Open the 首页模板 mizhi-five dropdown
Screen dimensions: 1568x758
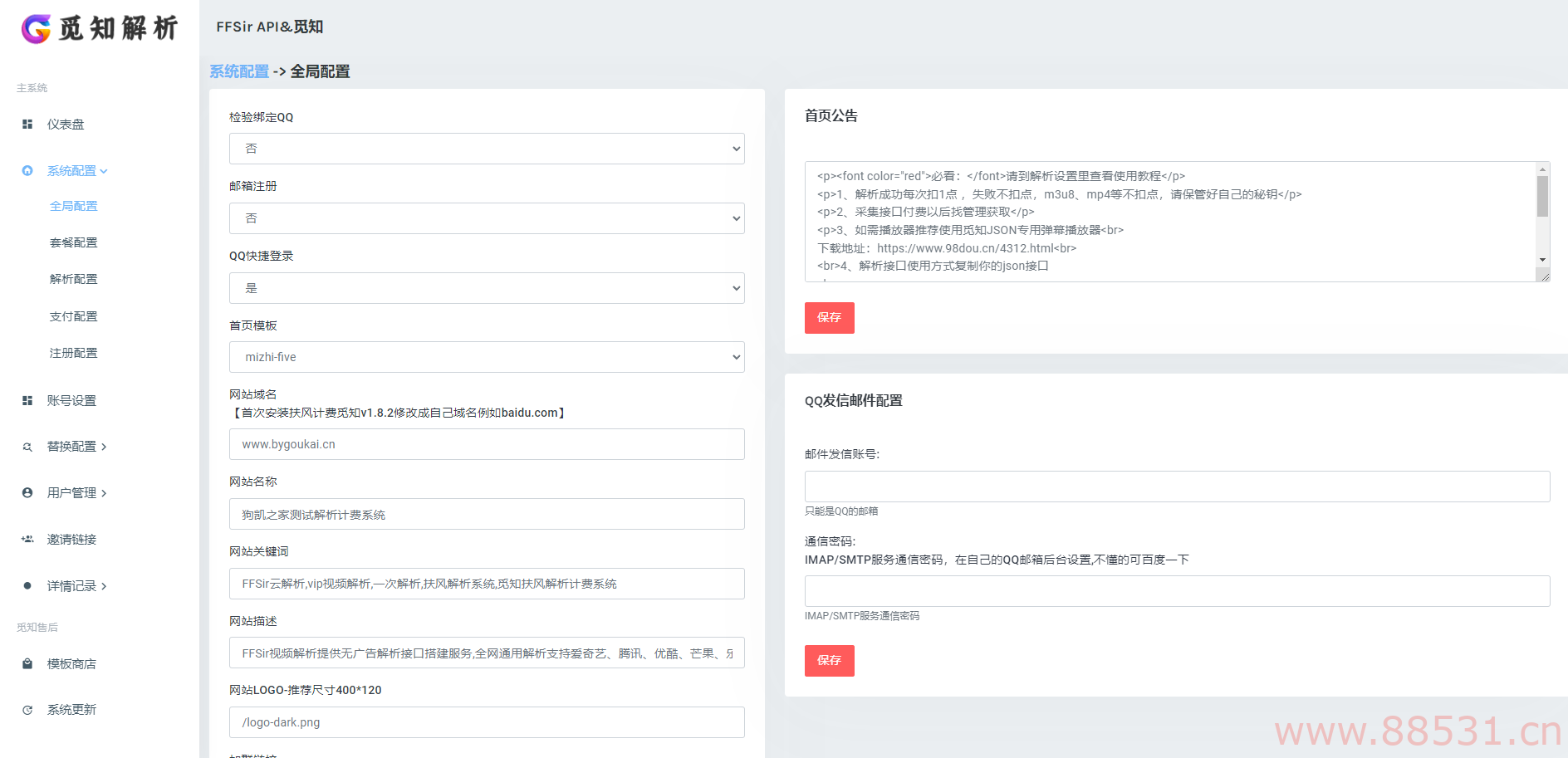[x=487, y=357]
